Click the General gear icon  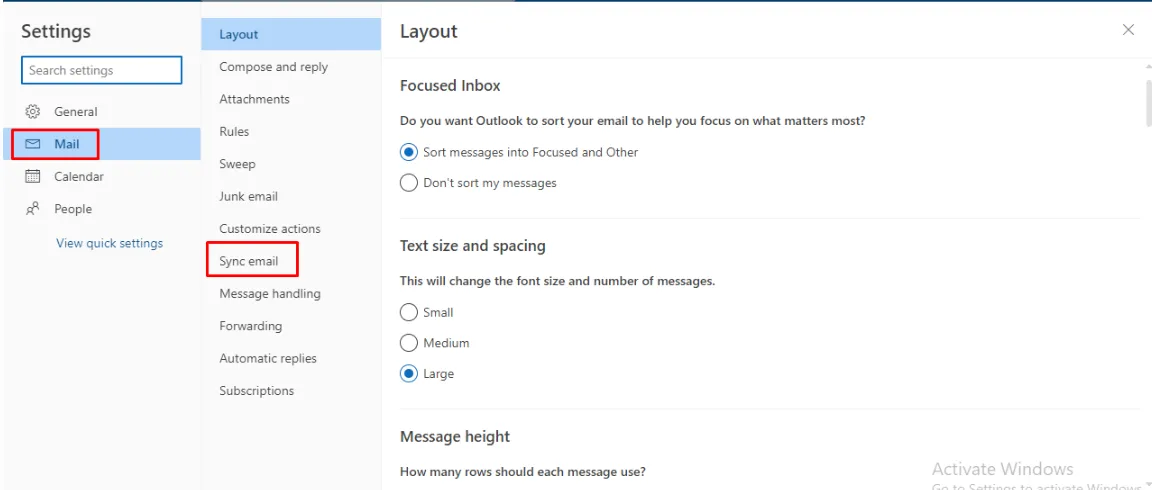32,112
